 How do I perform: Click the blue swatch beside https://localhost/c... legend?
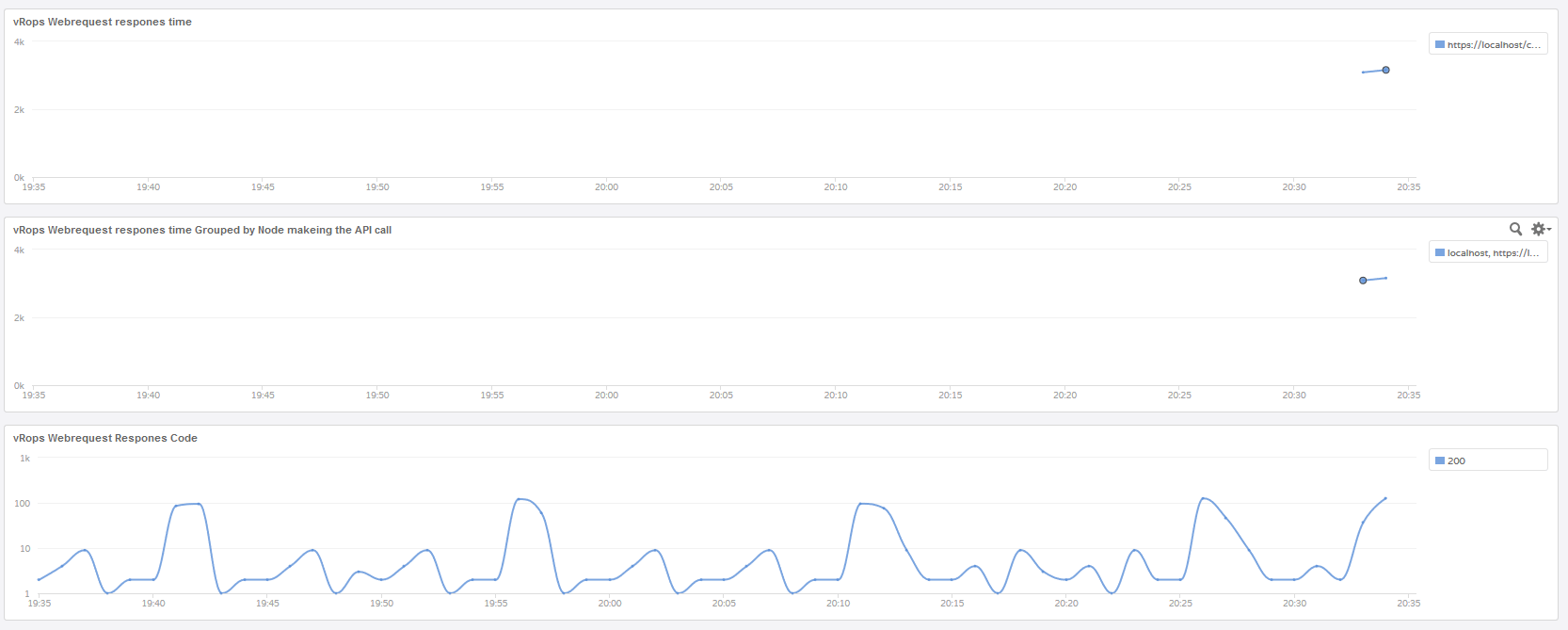[x=1439, y=44]
